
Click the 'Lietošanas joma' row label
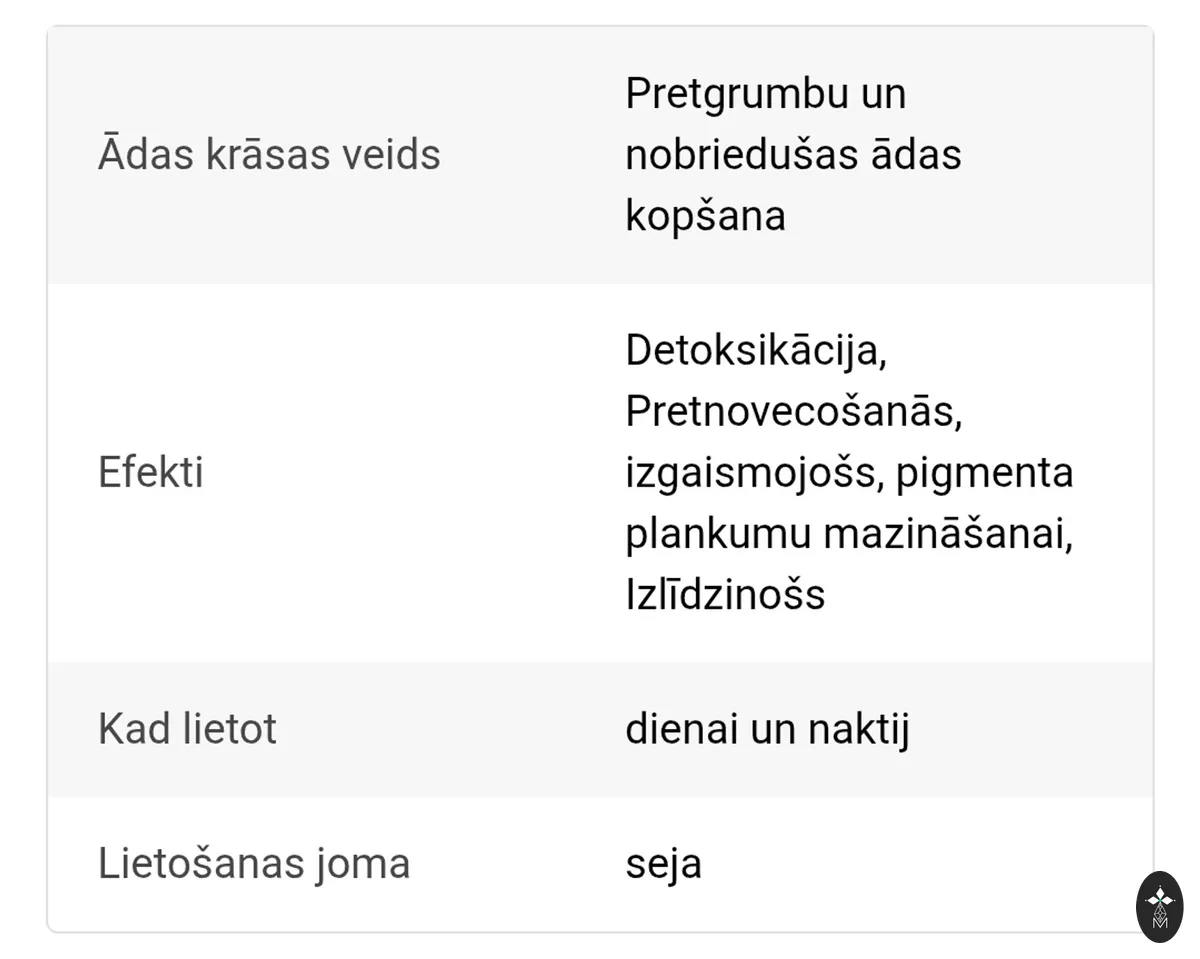click(254, 863)
